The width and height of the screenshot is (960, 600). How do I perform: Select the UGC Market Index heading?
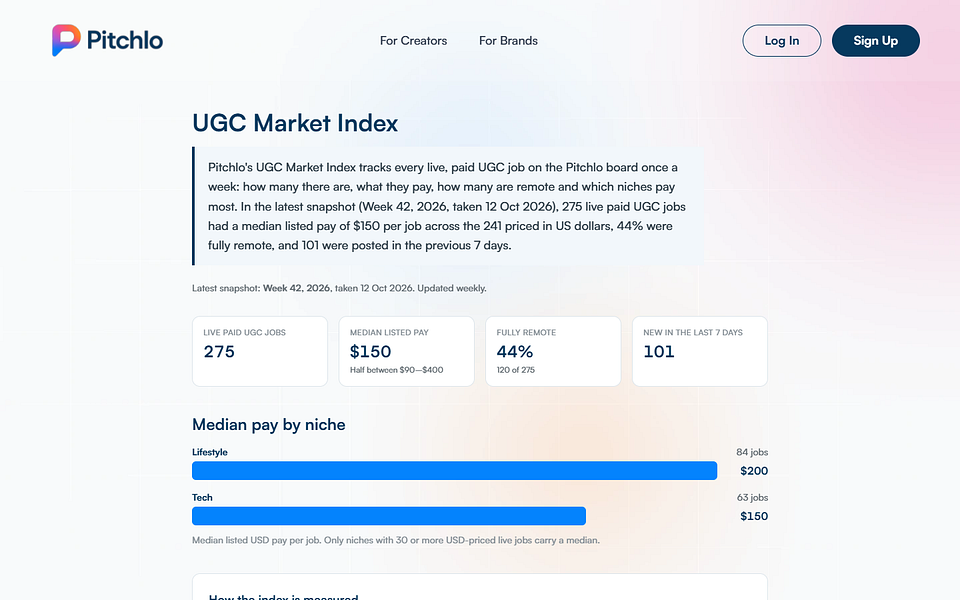pyautogui.click(x=295, y=123)
